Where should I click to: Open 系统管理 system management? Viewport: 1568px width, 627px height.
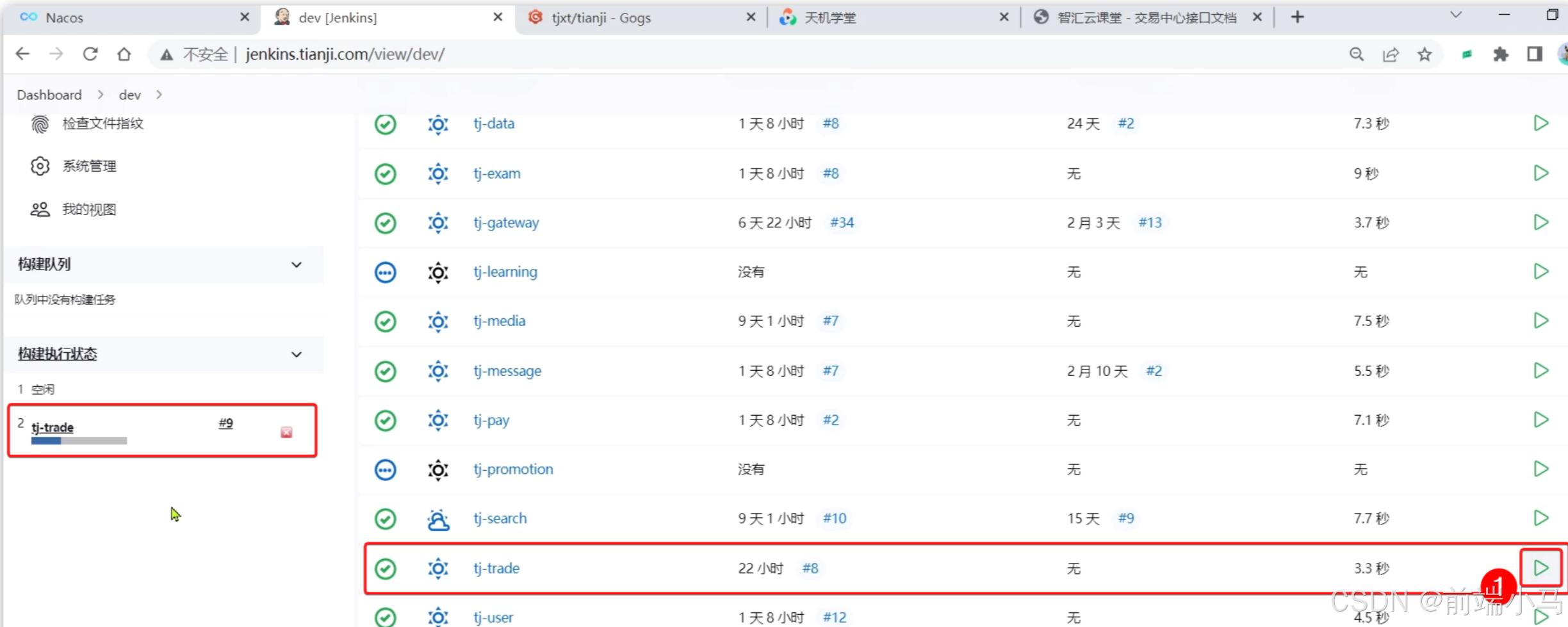(x=89, y=167)
